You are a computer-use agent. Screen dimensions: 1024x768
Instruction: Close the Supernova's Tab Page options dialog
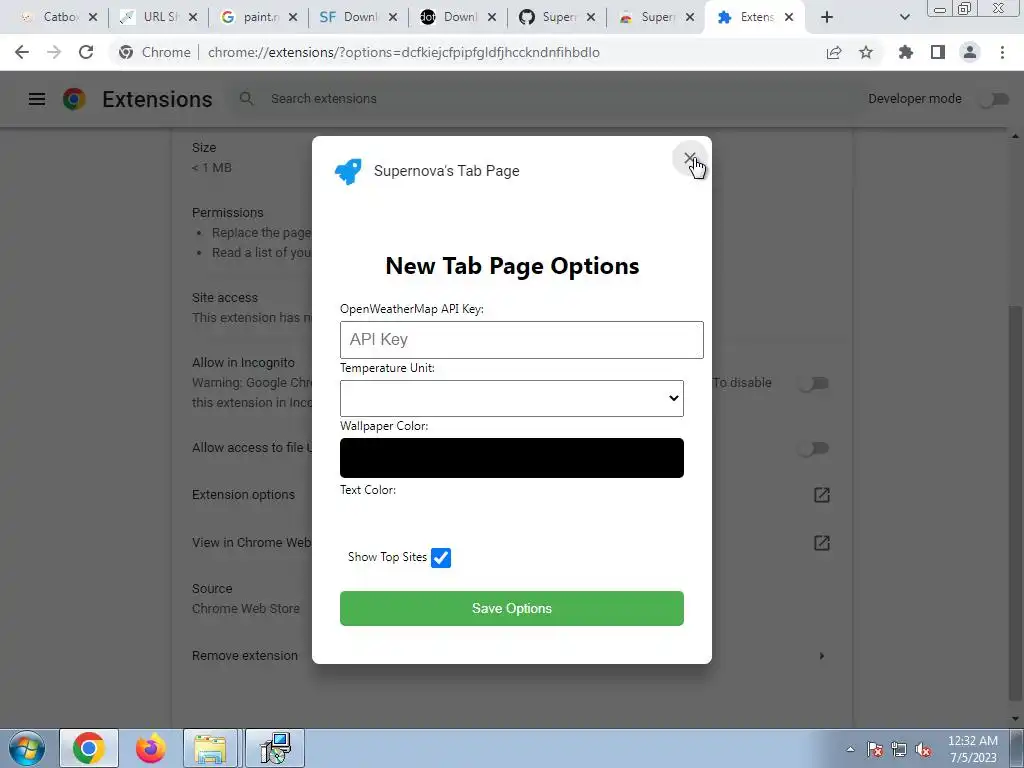690,158
